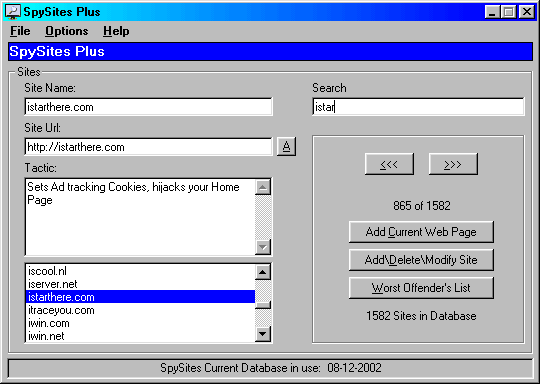Open the File menu
This screenshot has height=384, width=540.
pos(20,31)
